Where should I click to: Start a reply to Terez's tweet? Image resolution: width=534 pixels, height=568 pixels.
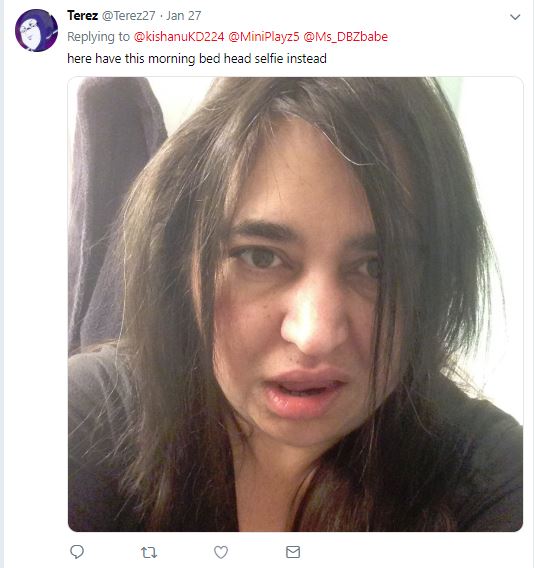77,552
